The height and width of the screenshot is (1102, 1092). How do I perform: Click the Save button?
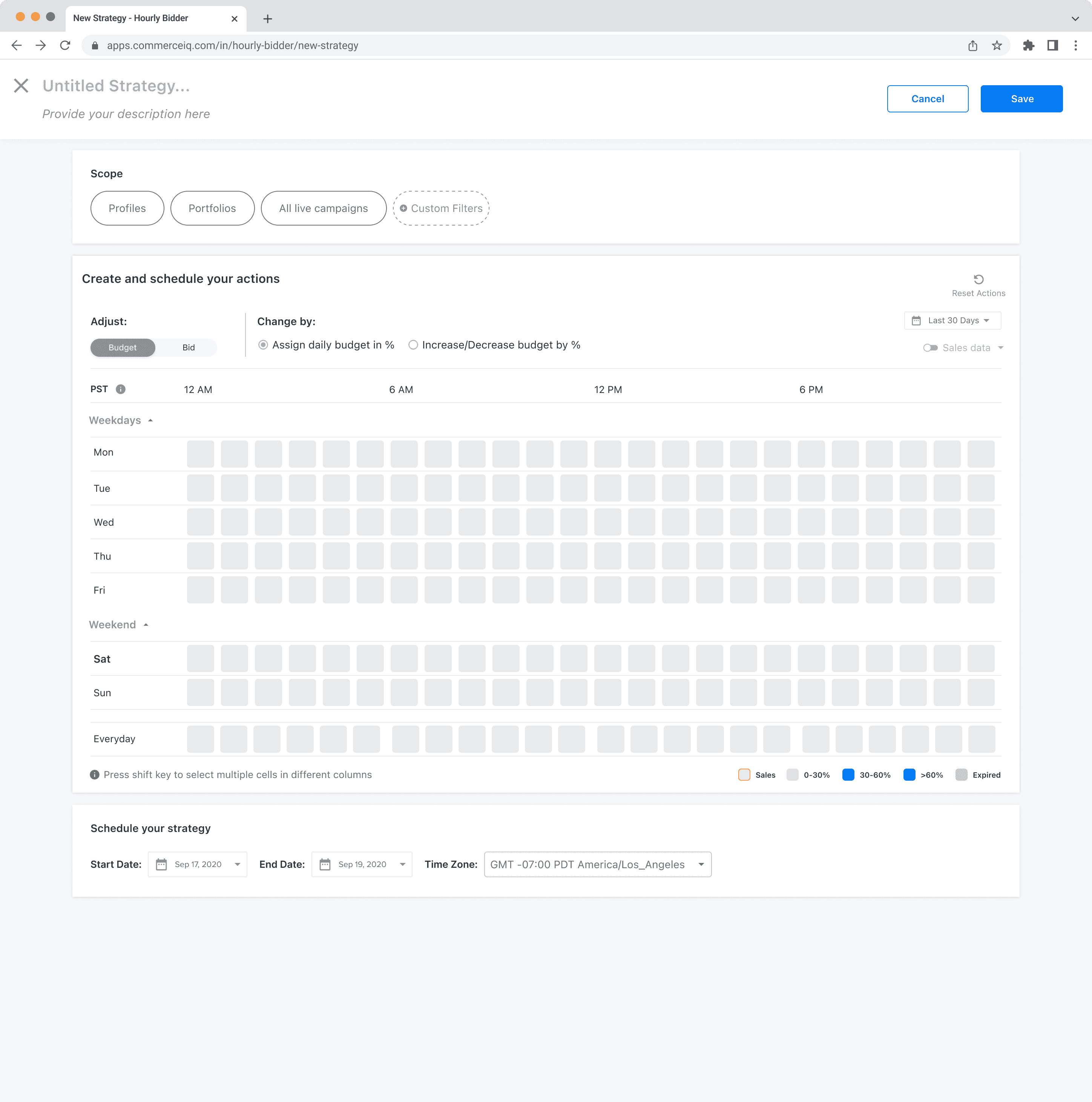pyautogui.click(x=1021, y=99)
